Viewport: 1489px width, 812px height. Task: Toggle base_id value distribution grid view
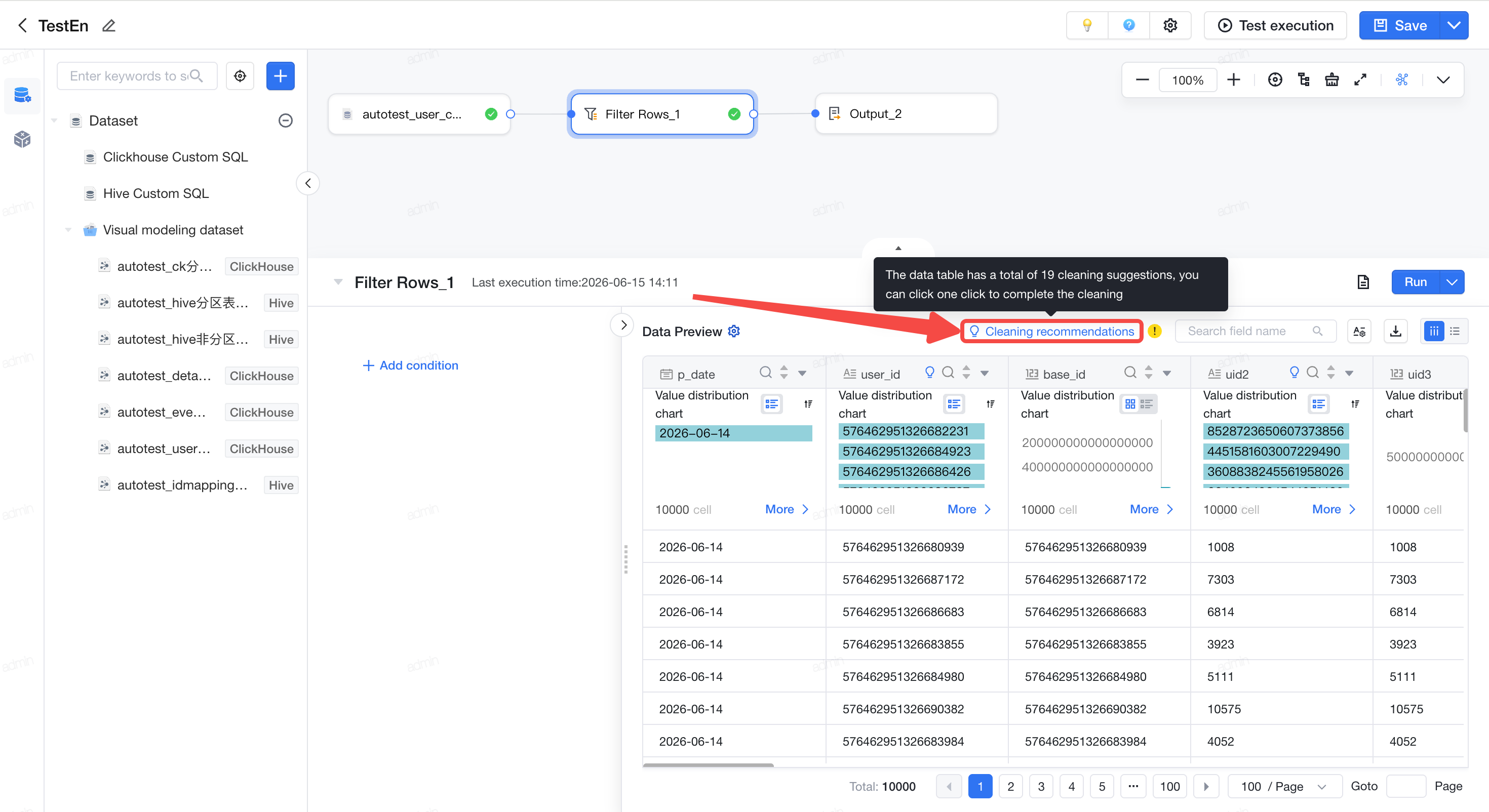coord(1130,404)
